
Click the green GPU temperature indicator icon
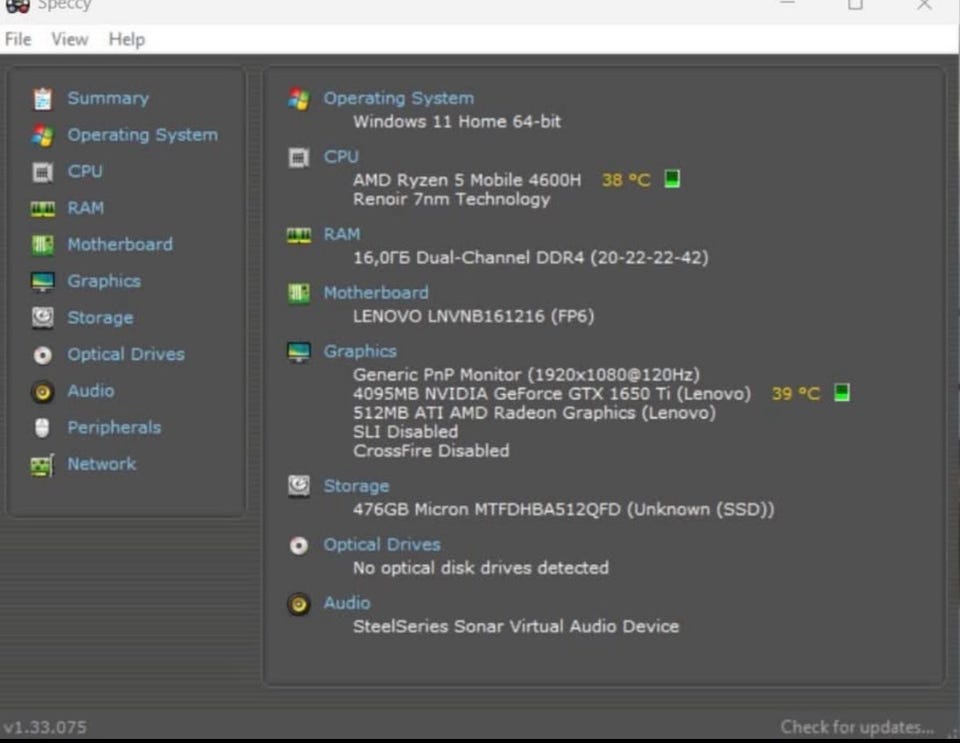[842, 392]
